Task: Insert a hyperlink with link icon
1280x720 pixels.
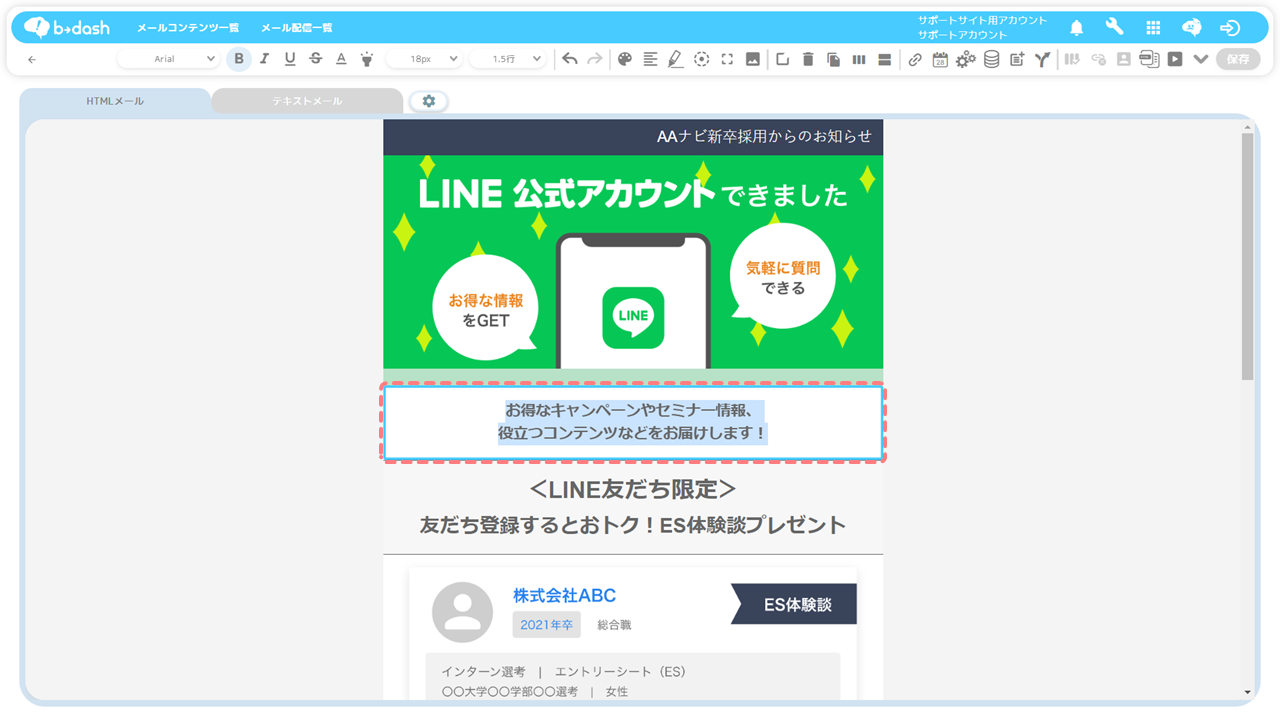Action: 915,59
